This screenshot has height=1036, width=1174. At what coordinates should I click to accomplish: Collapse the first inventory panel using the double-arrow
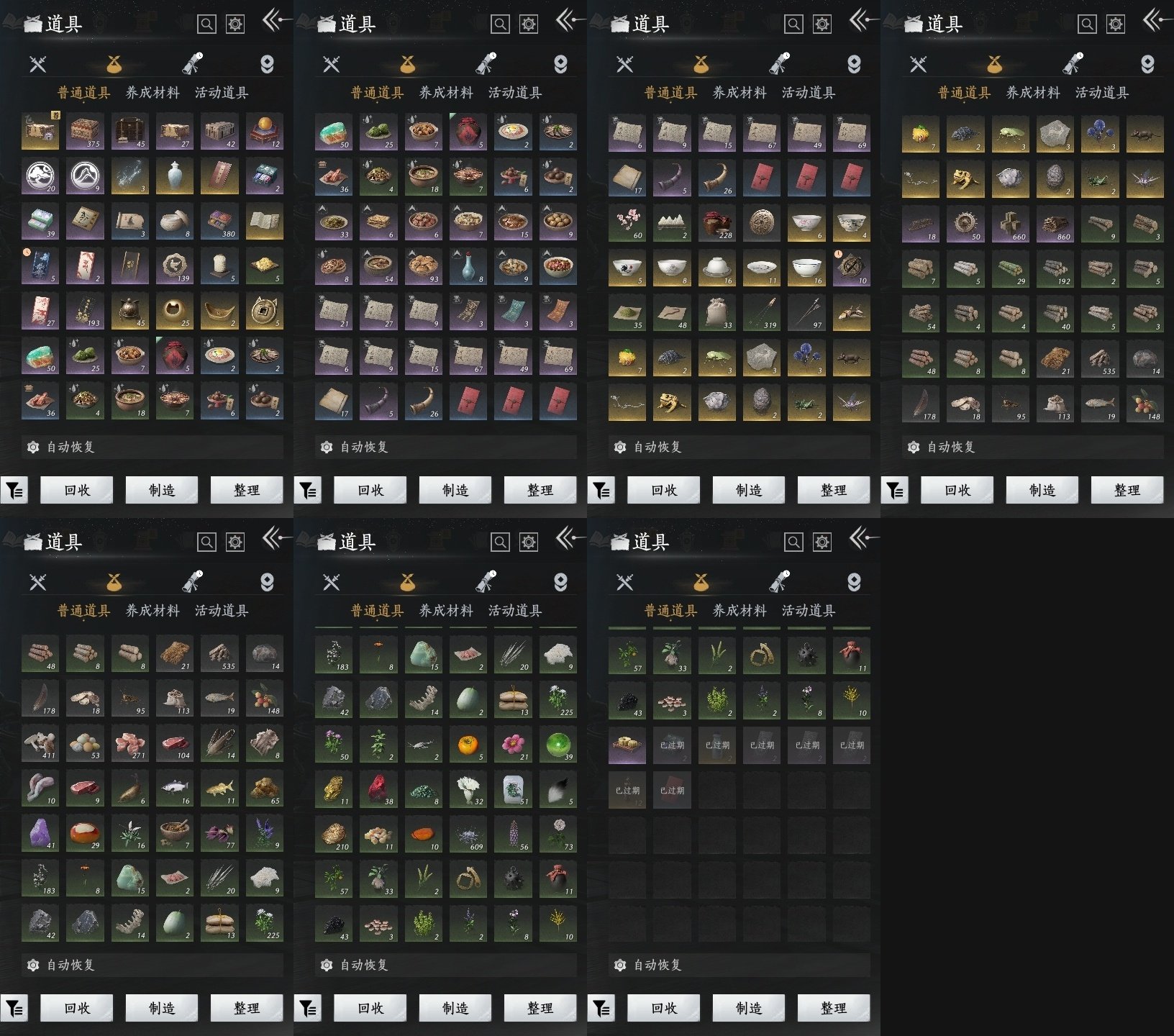pyautogui.click(x=276, y=20)
